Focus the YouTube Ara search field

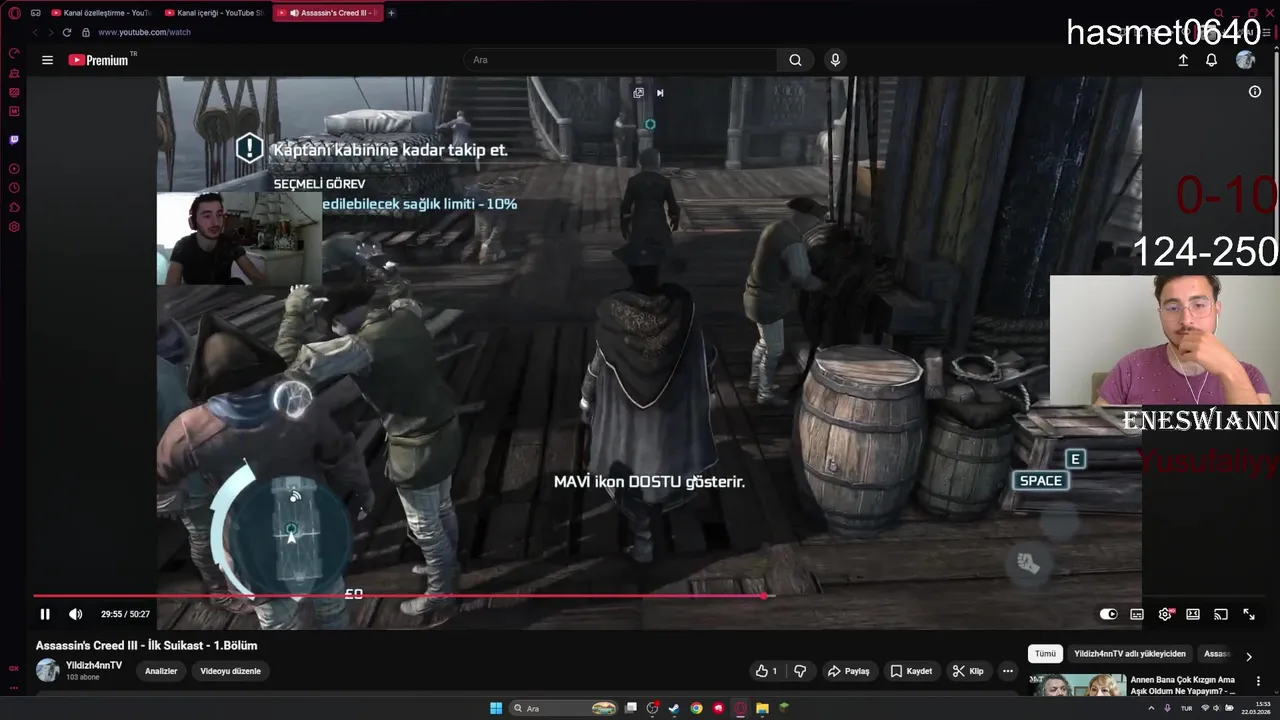tap(620, 60)
